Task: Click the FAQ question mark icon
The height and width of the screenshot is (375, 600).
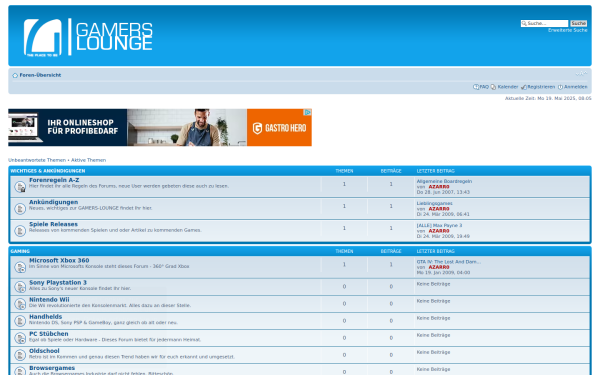Action: (x=476, y=87)
